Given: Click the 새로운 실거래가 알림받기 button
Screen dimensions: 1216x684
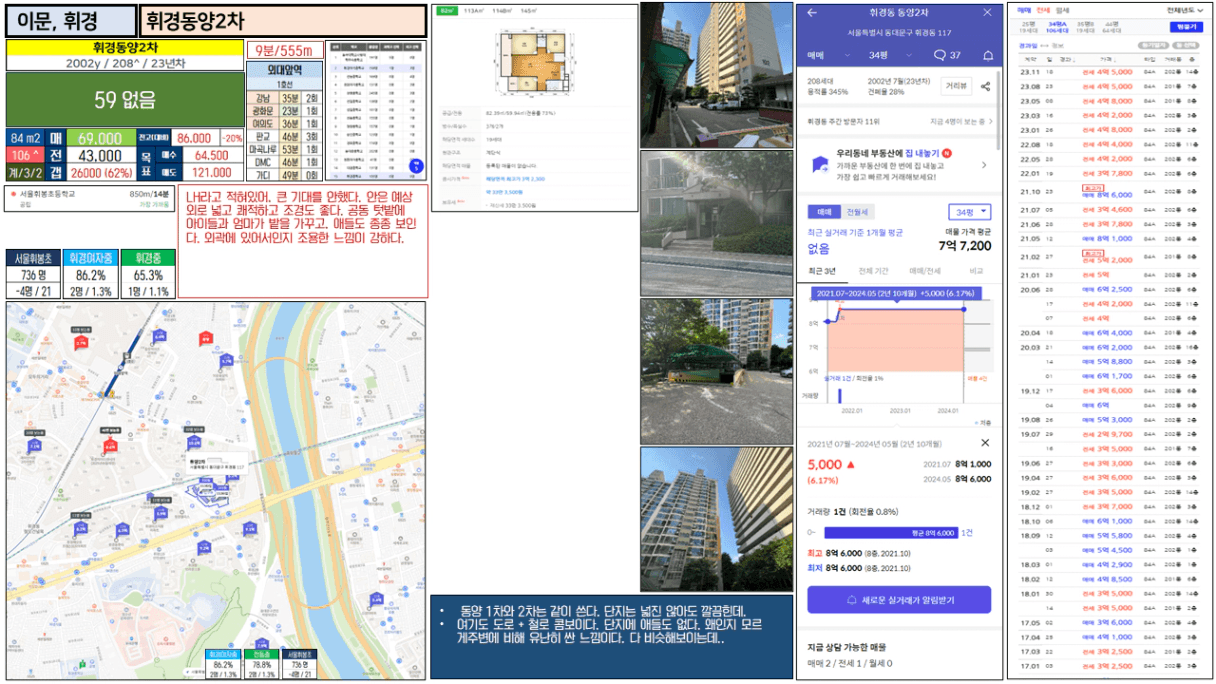Looking at the screenshot, I should (x=899, y=599).
